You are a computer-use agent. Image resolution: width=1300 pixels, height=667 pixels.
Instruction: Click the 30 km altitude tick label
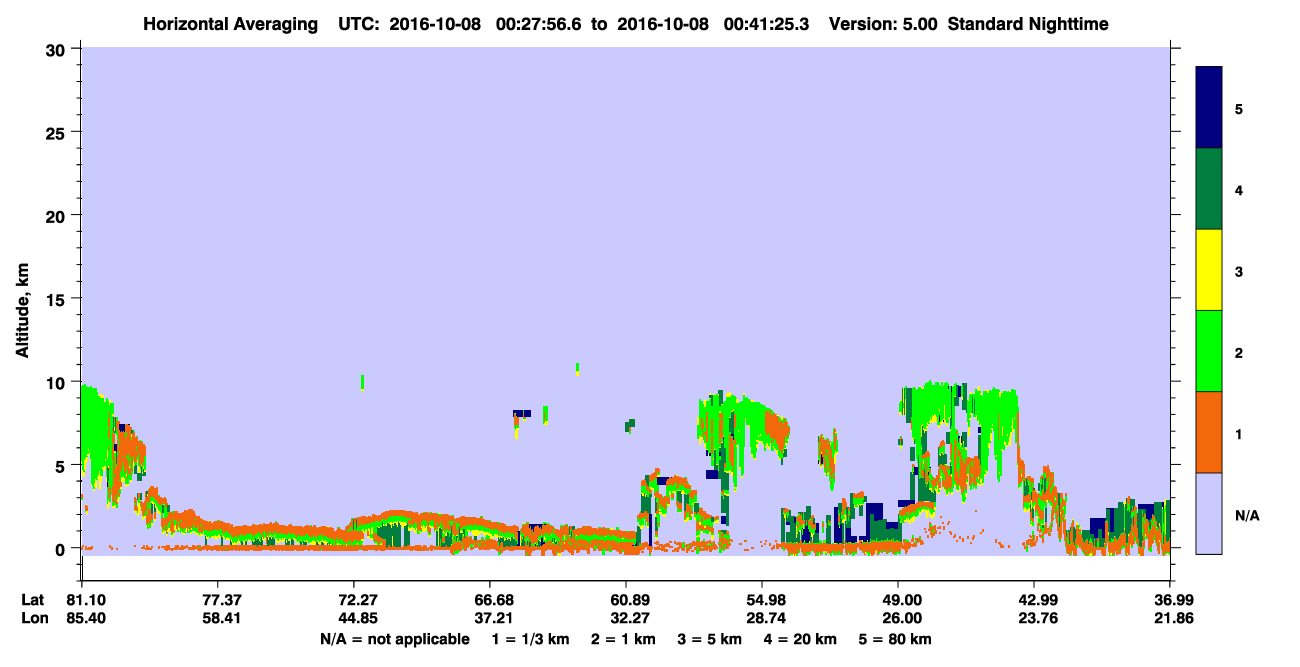pyautogui.click(x=57, y=49)
